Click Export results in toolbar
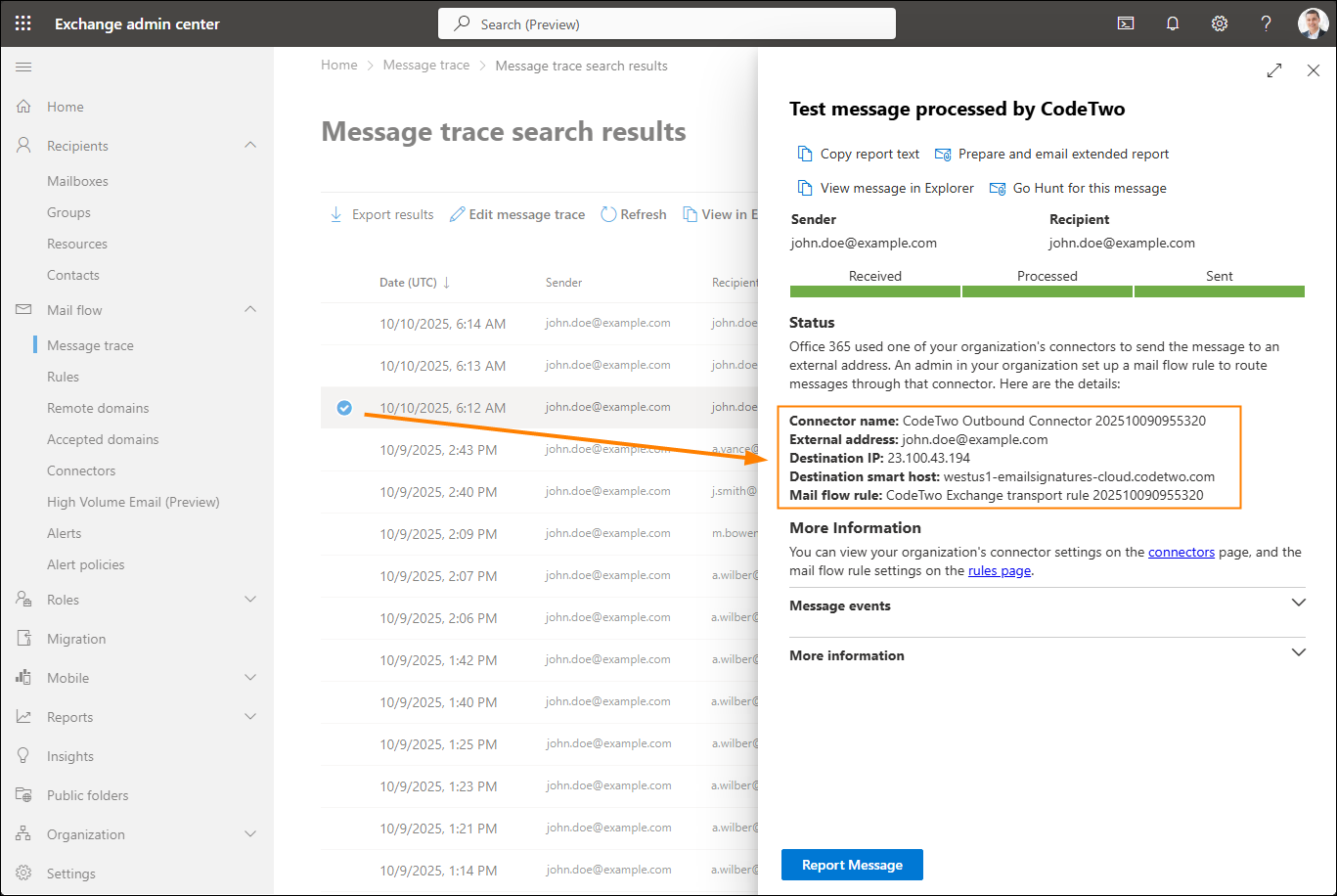This screenshot has width=1337, height=896. (381, 214)
